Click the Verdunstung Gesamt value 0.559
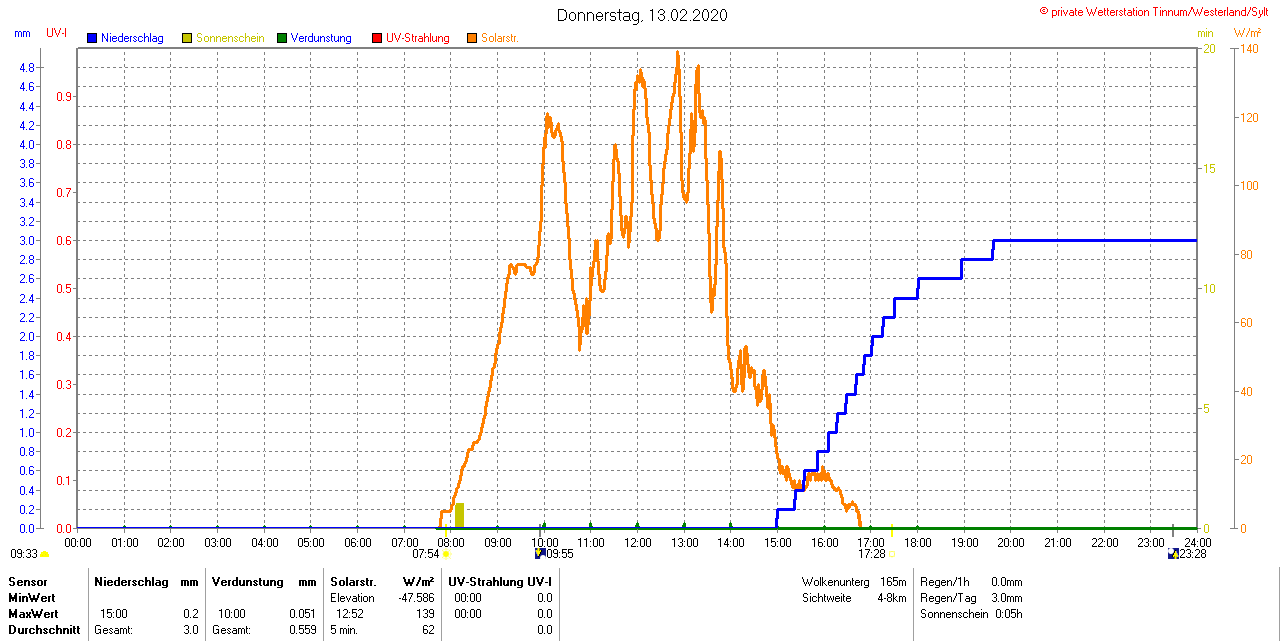Viewport: 1280px width, 641px height. [302, 630]
